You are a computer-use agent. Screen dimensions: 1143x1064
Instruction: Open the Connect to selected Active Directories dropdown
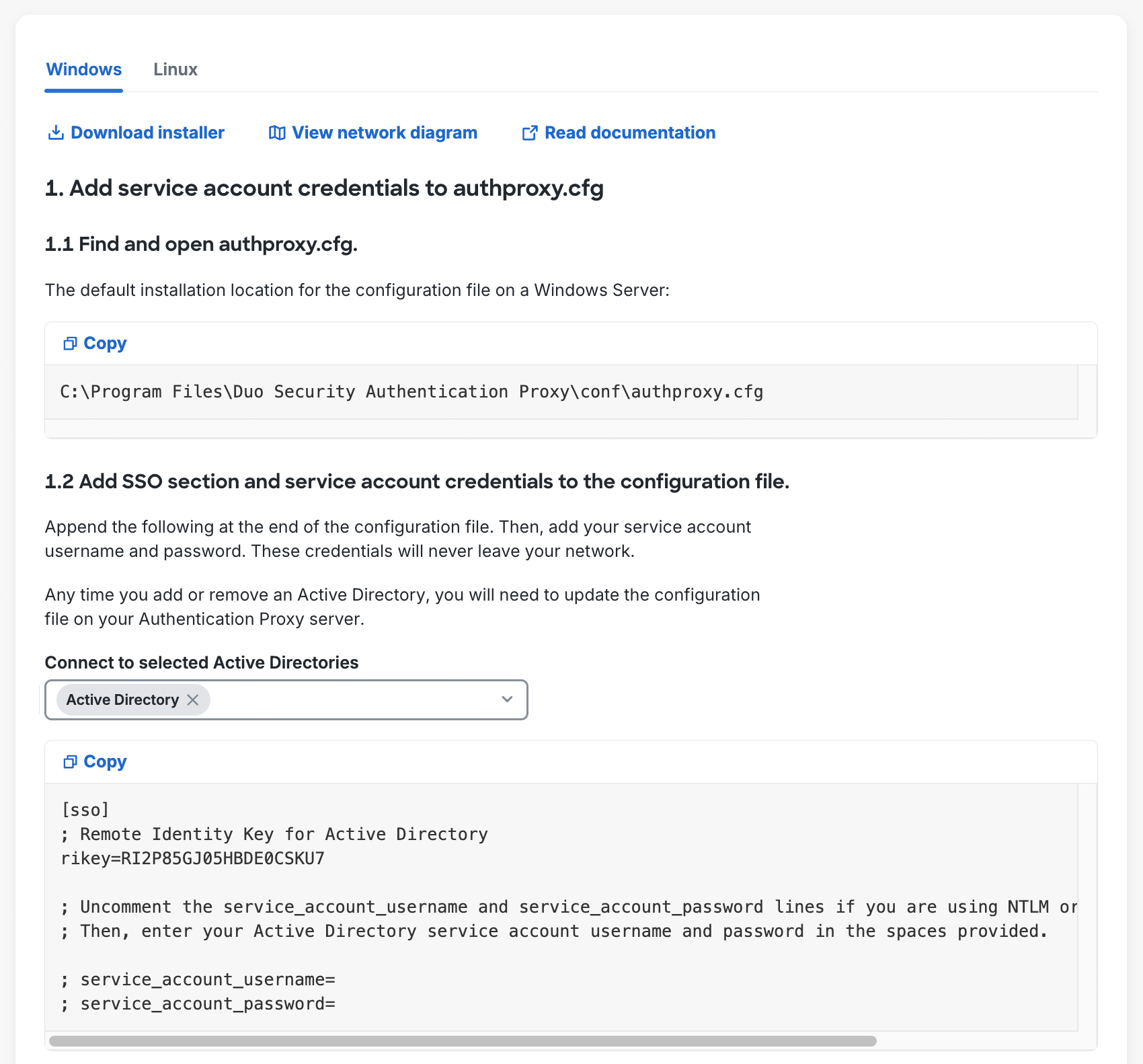point(506,699)
